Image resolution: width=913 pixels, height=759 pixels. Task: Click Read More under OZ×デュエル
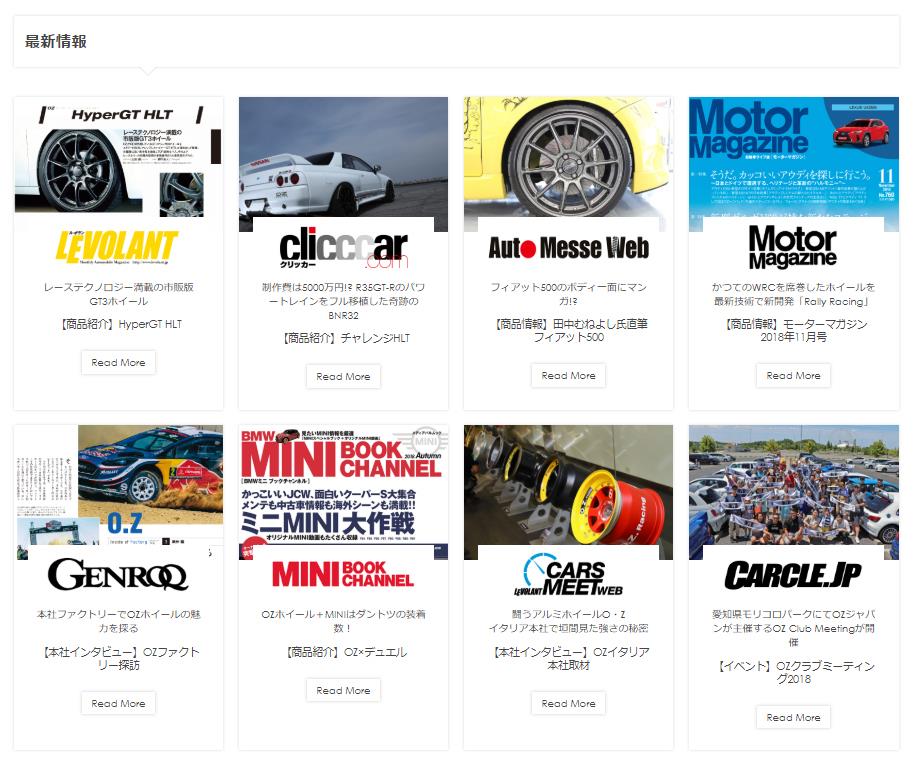(344, 690)
